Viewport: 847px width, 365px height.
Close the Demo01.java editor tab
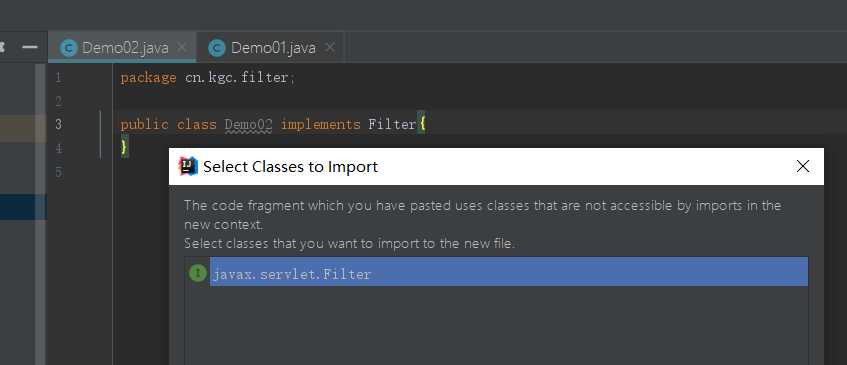330,48
